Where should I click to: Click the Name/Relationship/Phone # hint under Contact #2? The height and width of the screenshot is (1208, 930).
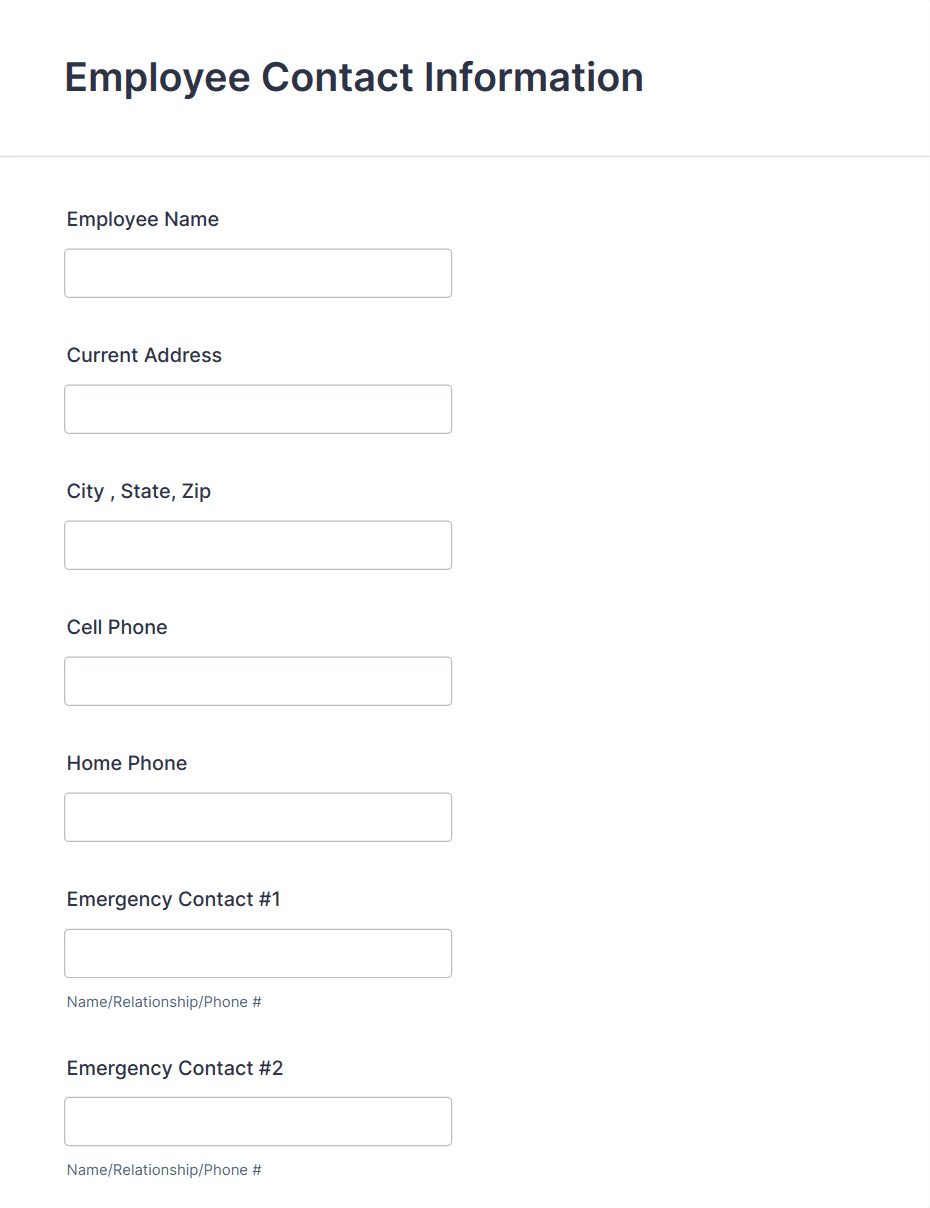163,1169
